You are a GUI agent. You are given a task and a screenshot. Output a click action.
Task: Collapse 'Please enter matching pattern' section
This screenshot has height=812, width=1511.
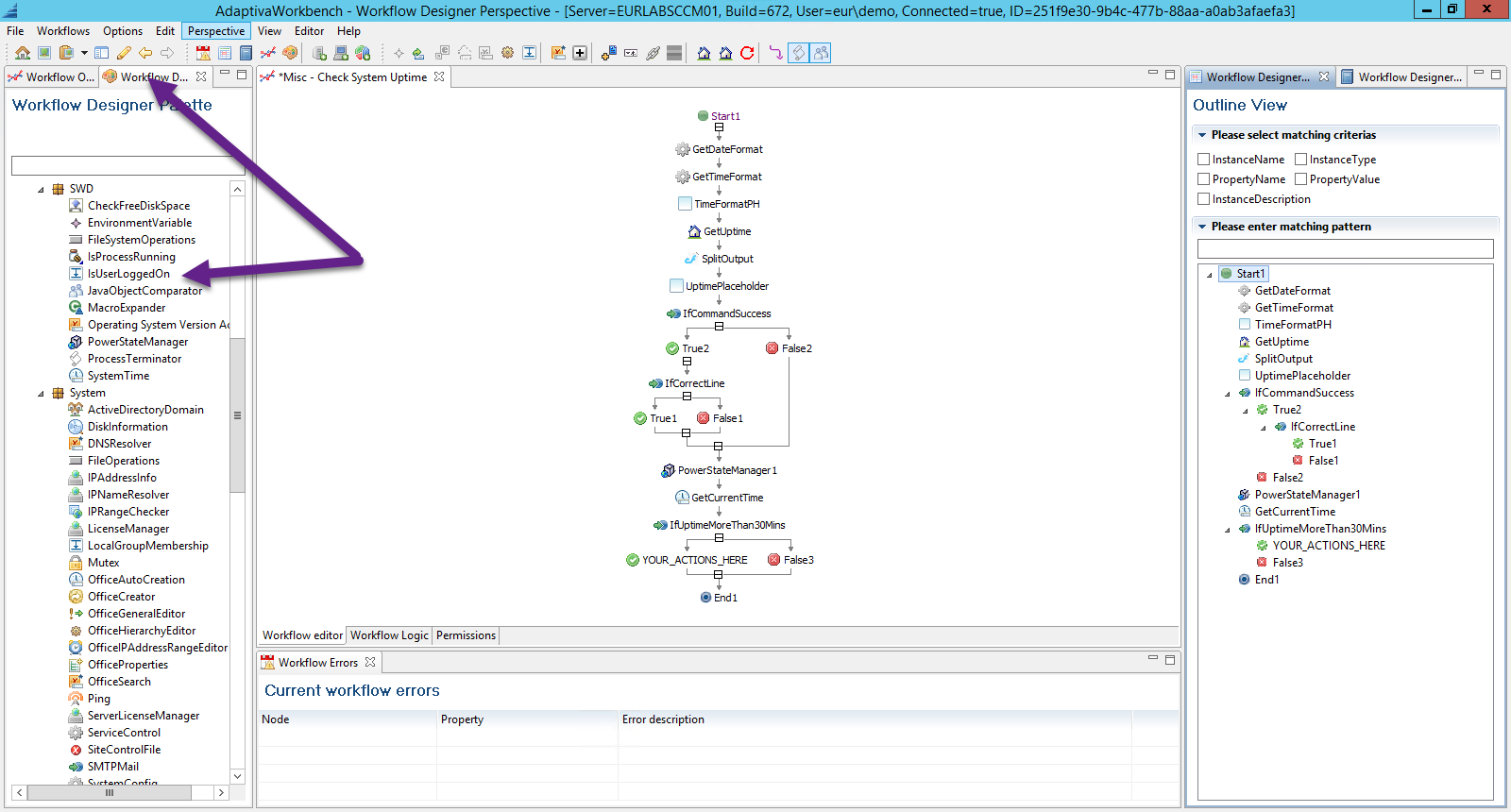(1202, 227)
